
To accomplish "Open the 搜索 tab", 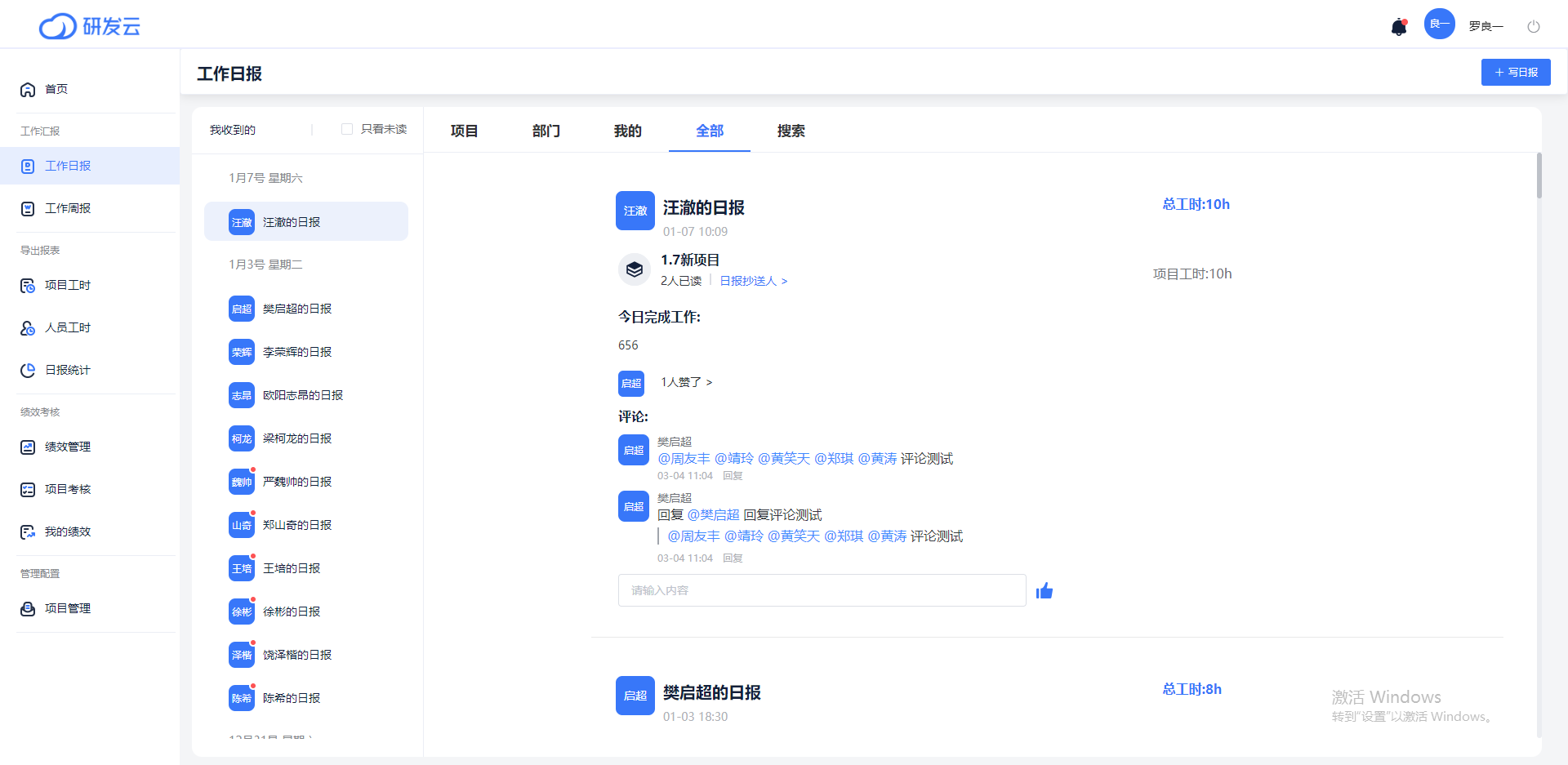I will [x=791, y=131].
